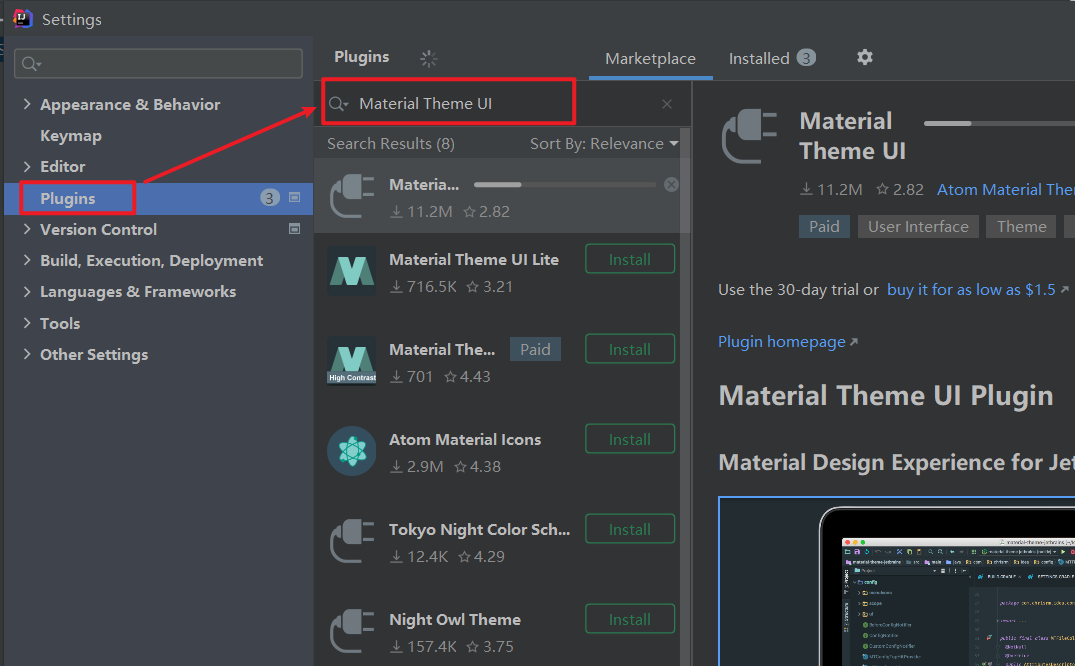This screenshot has height=666, width=1075.
Task: Install Night Owl Theme plugin
Action: point(629,619)
